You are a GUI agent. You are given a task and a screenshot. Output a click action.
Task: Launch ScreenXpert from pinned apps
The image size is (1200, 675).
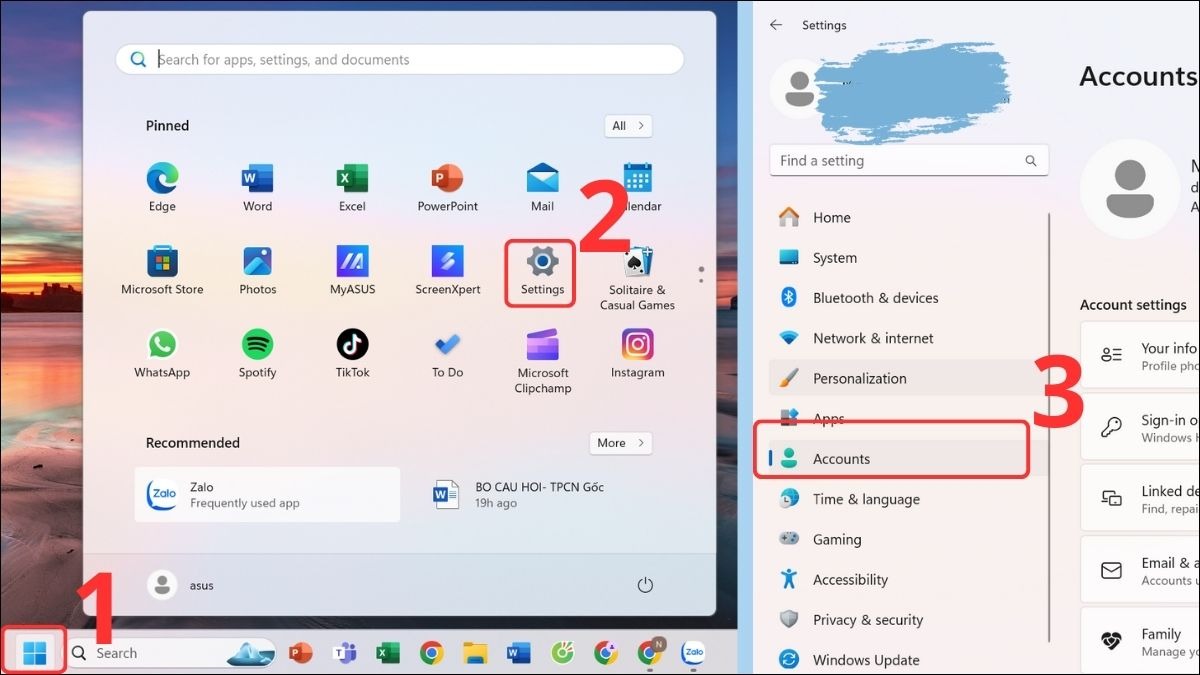click(447, 270)
